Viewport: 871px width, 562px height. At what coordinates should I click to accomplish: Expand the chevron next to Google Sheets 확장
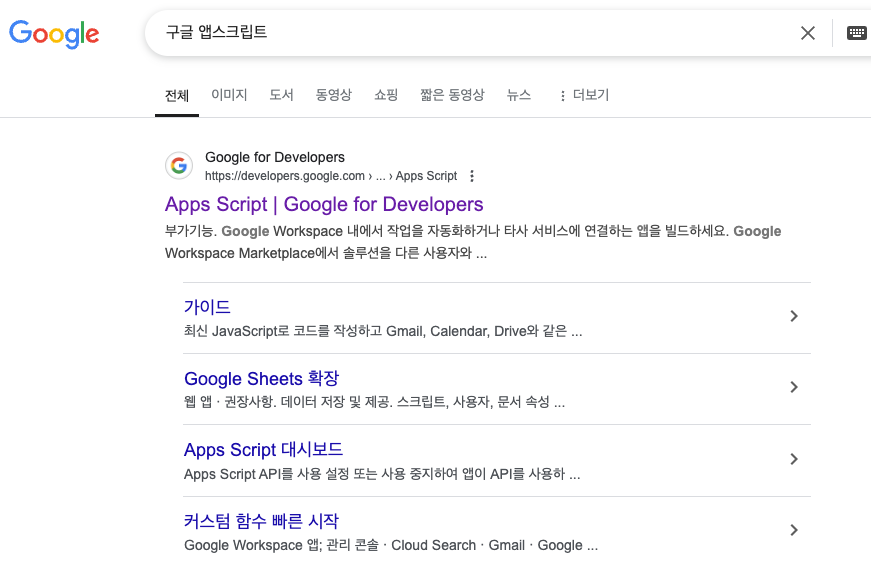(x=794, y=387)
